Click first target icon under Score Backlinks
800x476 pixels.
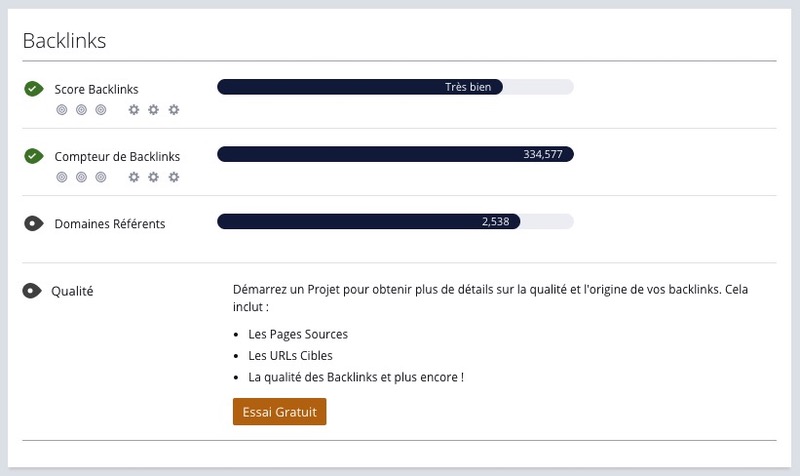pyautogui.click(x=62, y=109)
